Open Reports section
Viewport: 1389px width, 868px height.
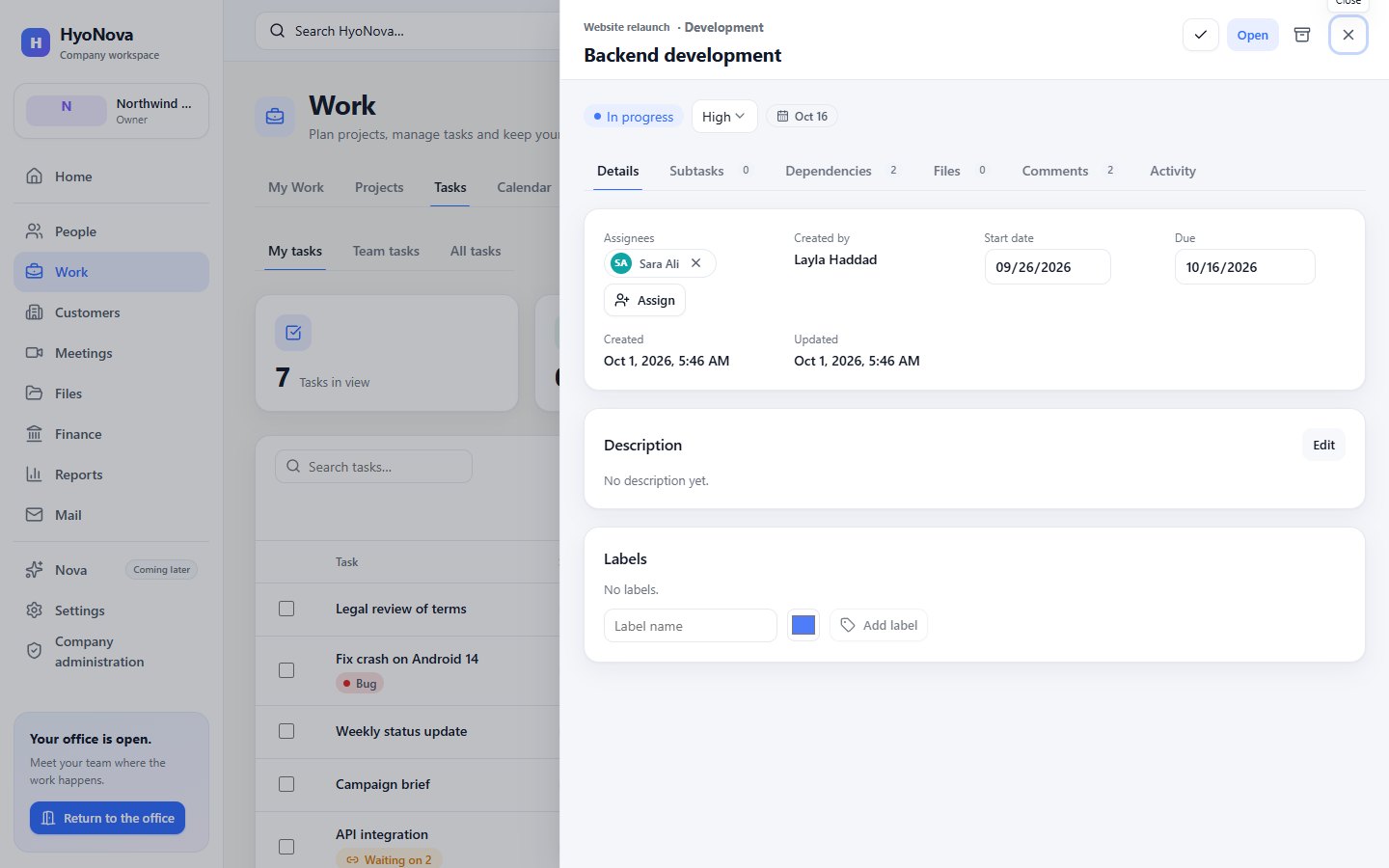coord(111,475)
